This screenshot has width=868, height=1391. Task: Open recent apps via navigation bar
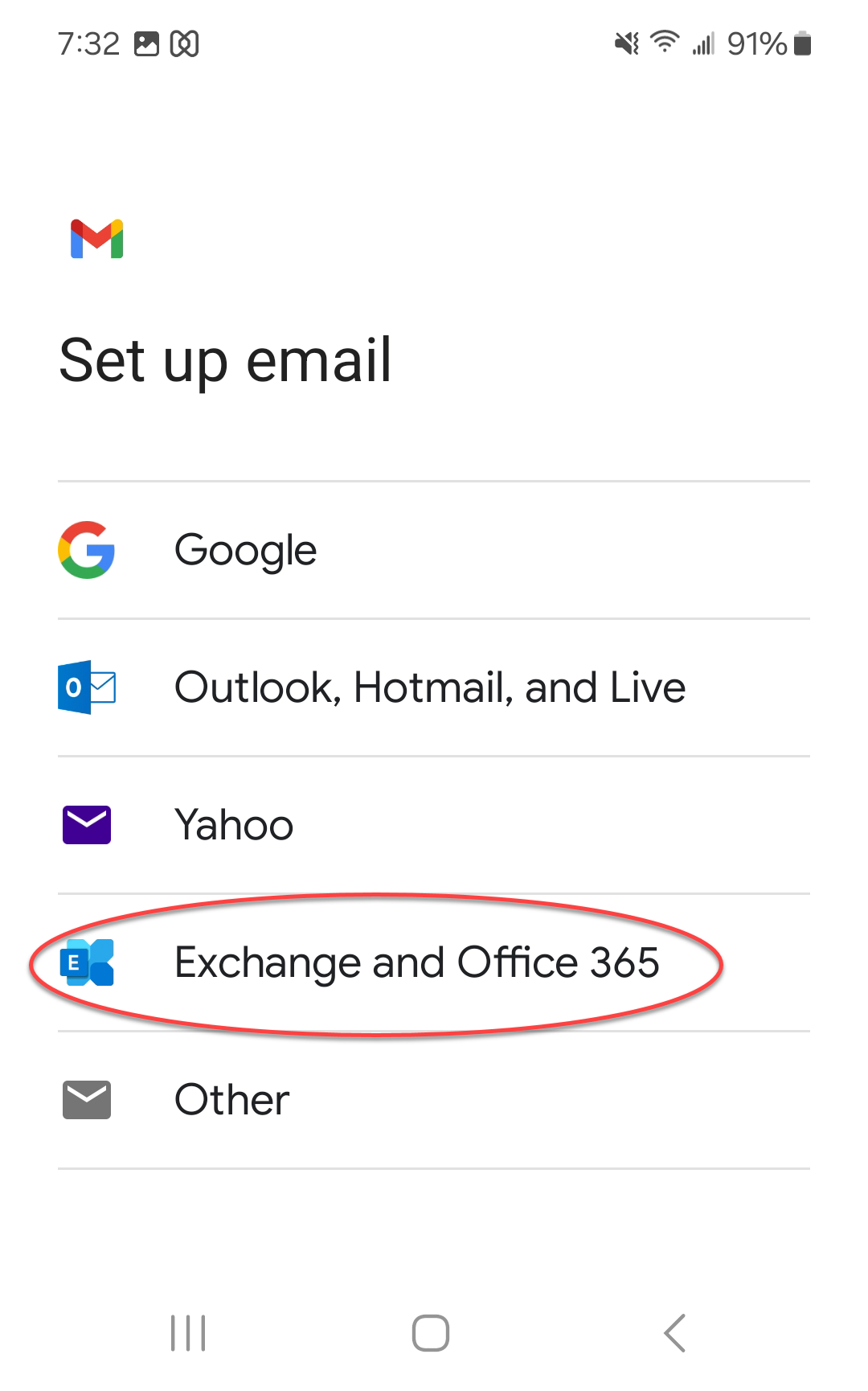[x=188, y=1333]
